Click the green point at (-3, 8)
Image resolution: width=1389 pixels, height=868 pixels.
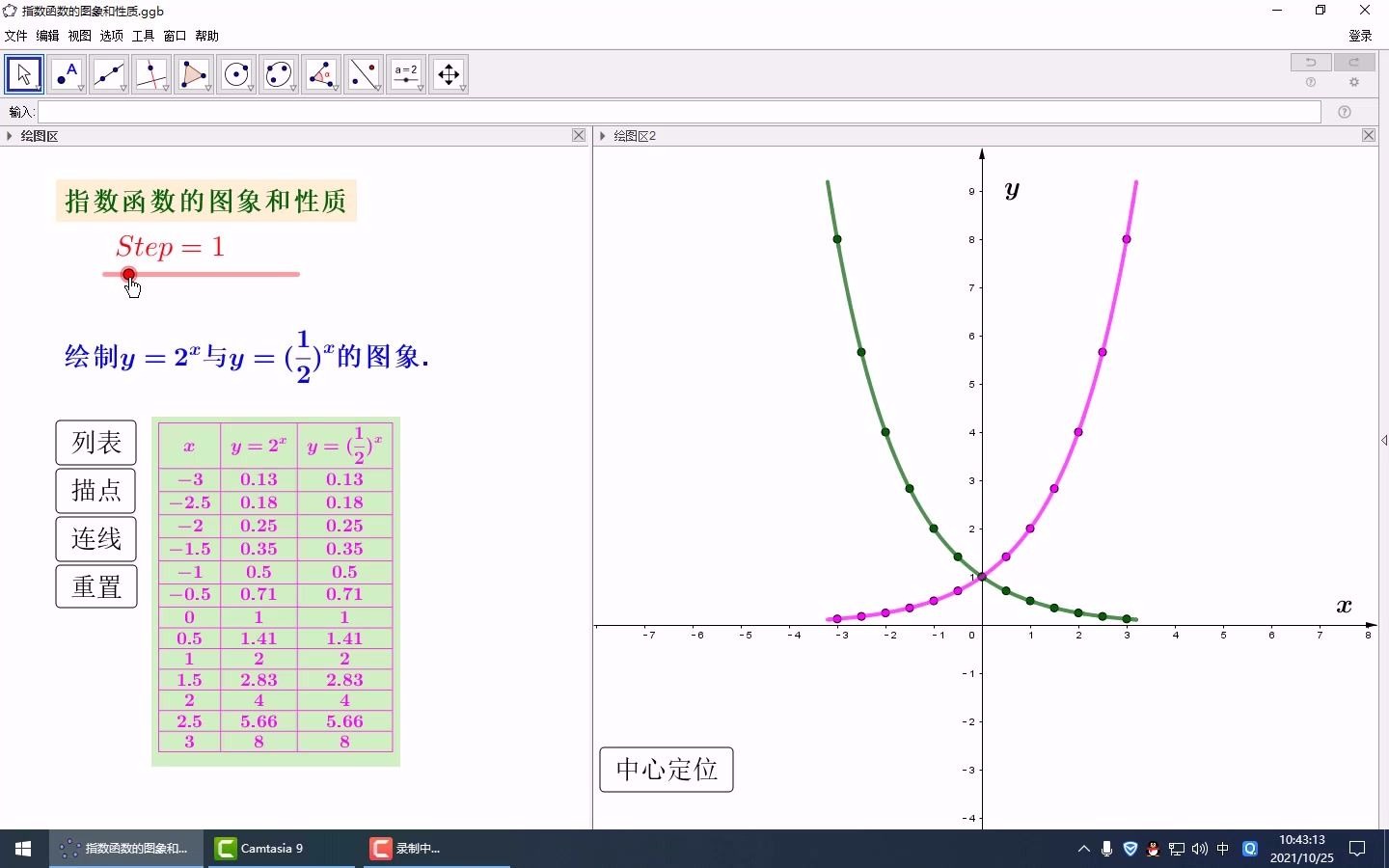tap(837, 239)
